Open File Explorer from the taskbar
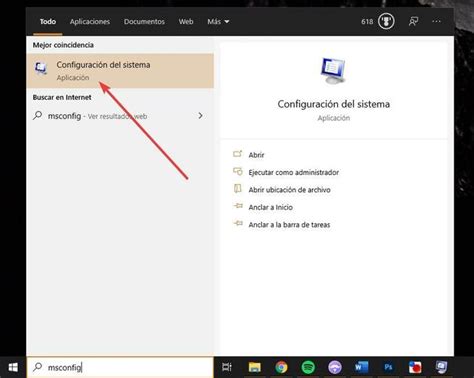The height and width of the screenshot is (378, 474). (254, 367)
